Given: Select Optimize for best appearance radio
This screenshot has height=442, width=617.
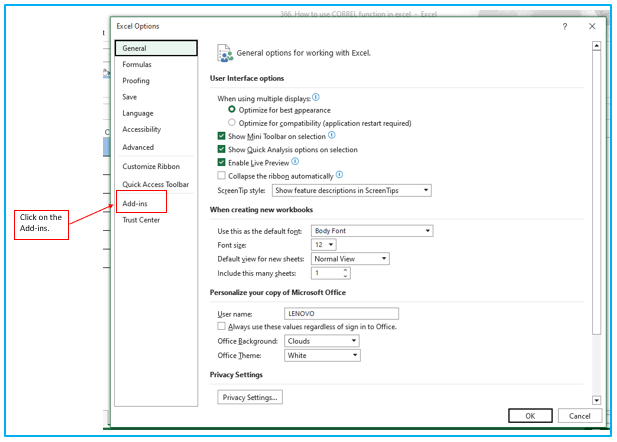Looking at the screenshot, I should [x=232, y=109].
